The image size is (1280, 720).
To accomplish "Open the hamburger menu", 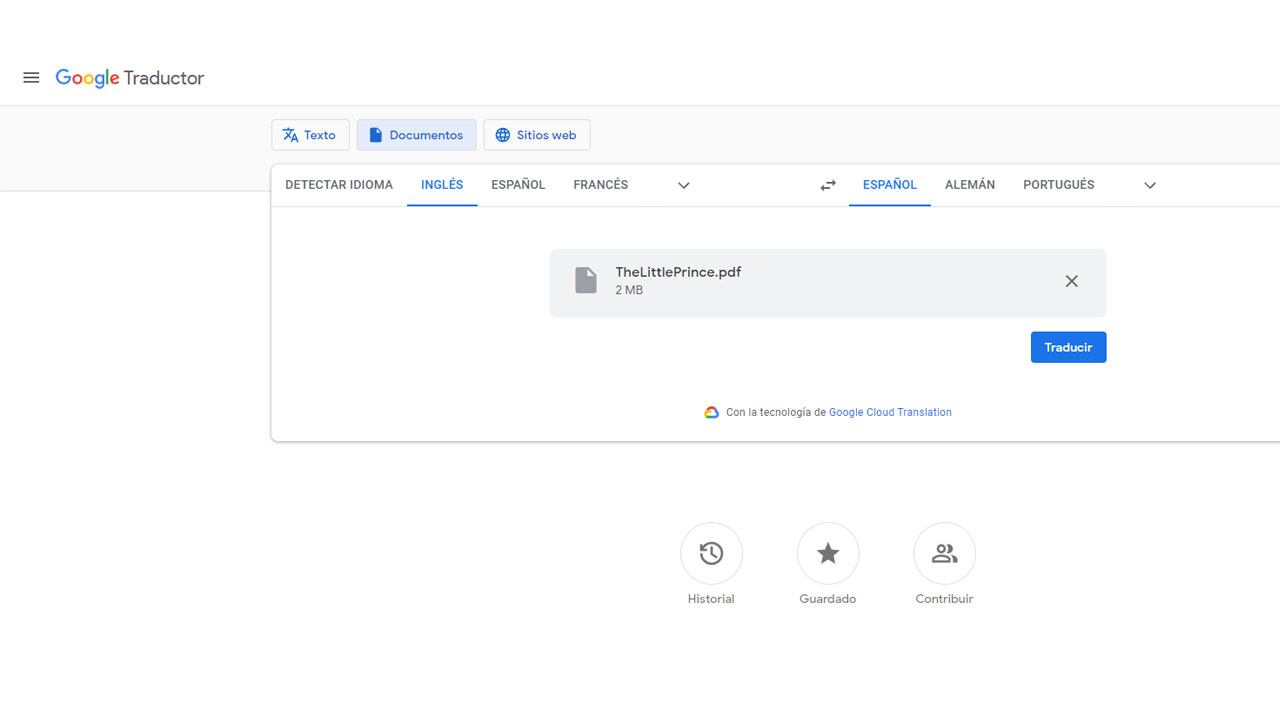I will point(31,77).
